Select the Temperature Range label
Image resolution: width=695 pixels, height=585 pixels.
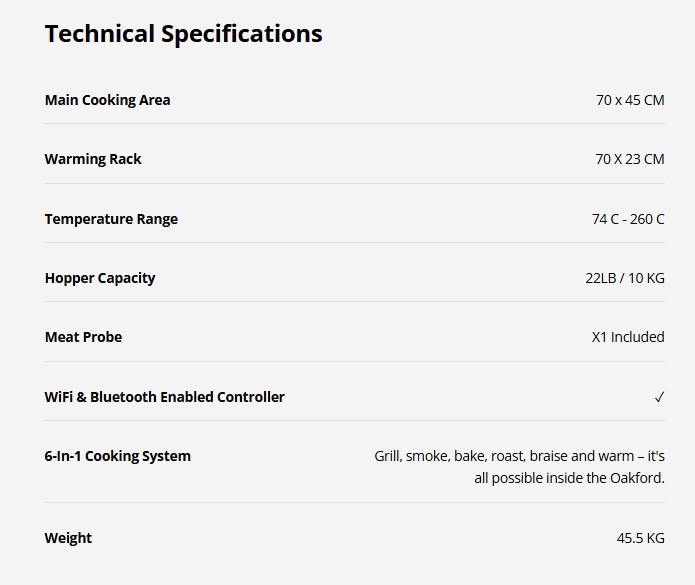tap(111, 219)
